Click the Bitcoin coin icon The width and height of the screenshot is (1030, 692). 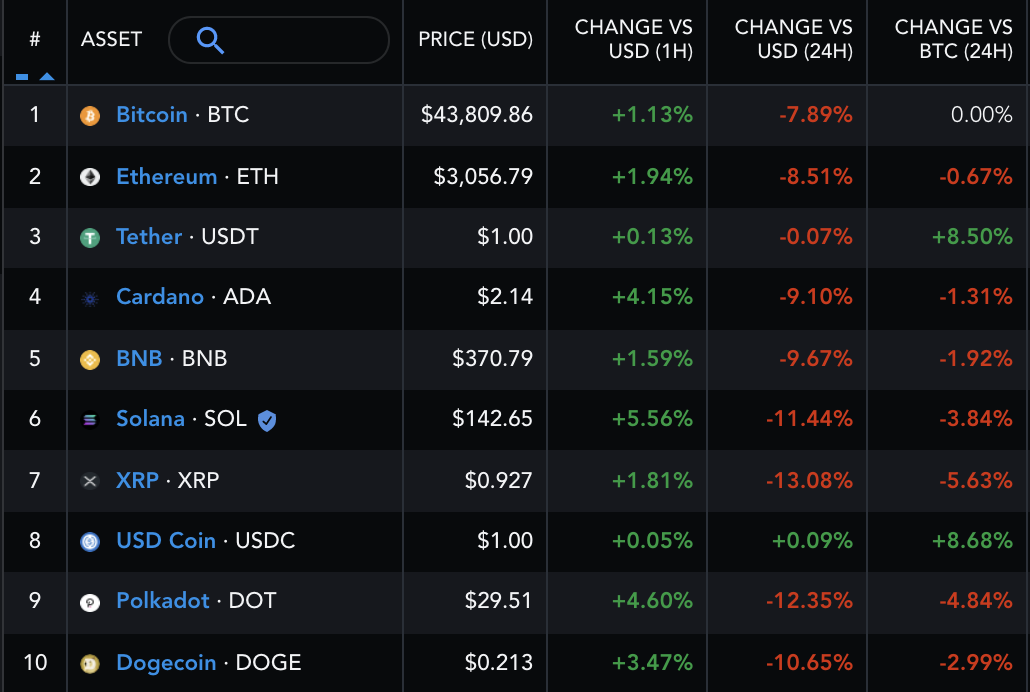click(90, 116)
